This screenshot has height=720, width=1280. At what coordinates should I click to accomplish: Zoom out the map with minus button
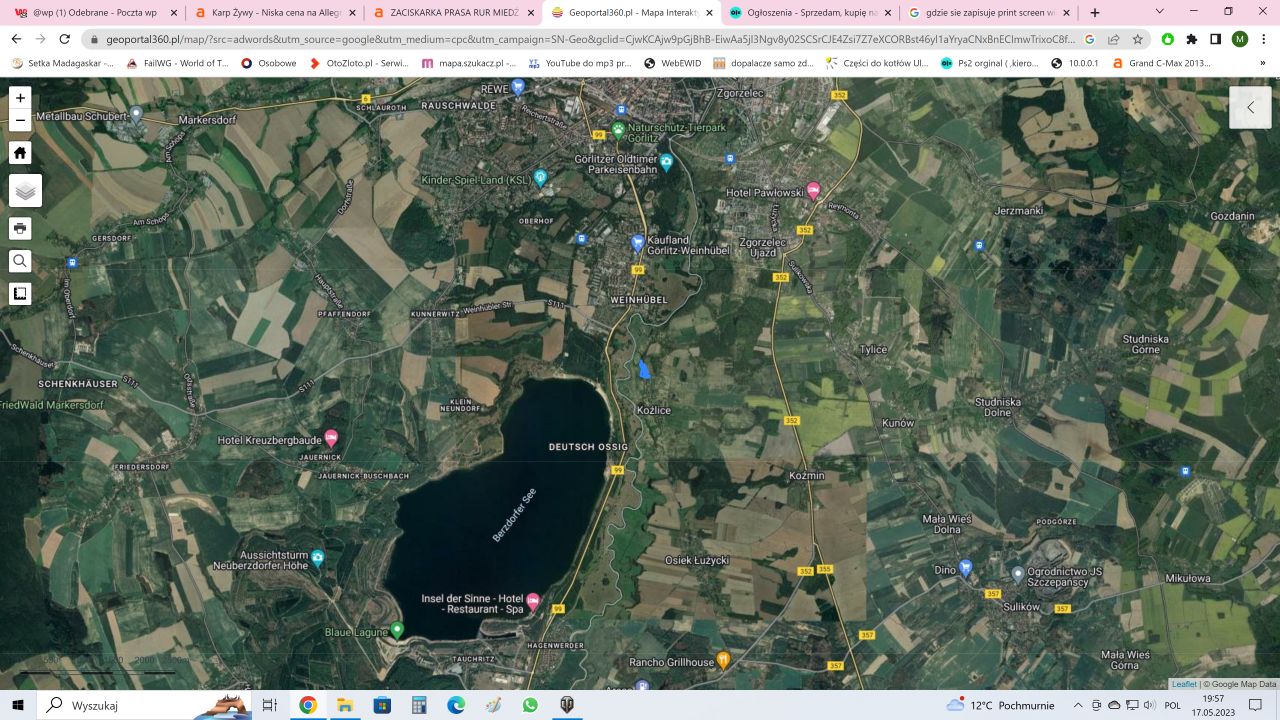pos(20,121)
